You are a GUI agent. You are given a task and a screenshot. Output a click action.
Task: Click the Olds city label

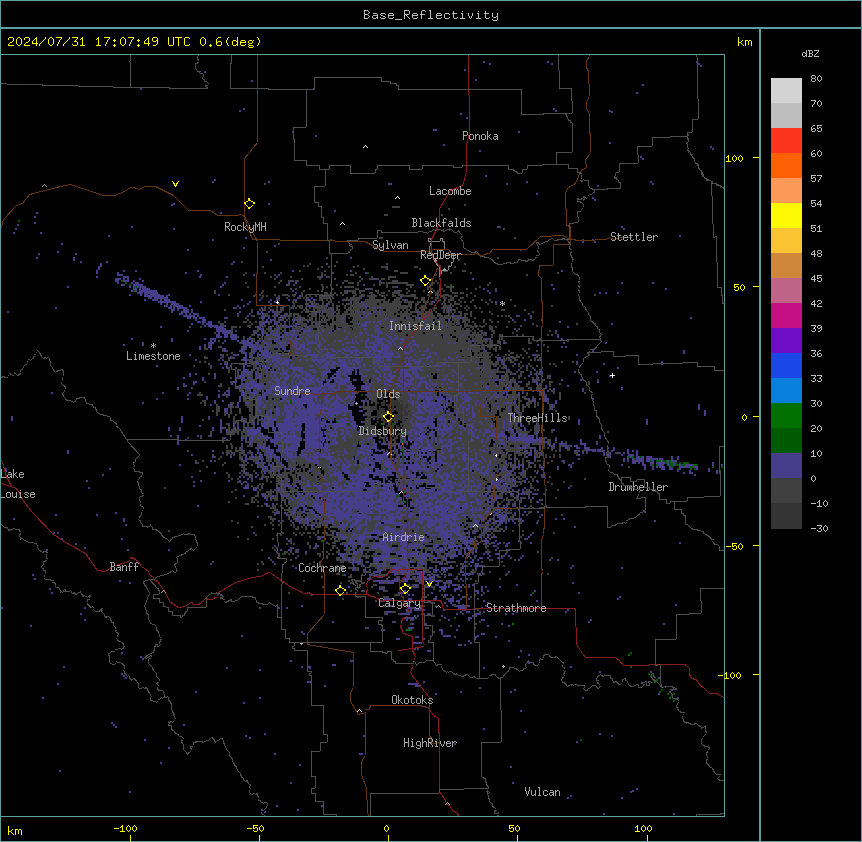tap(388, 394)
